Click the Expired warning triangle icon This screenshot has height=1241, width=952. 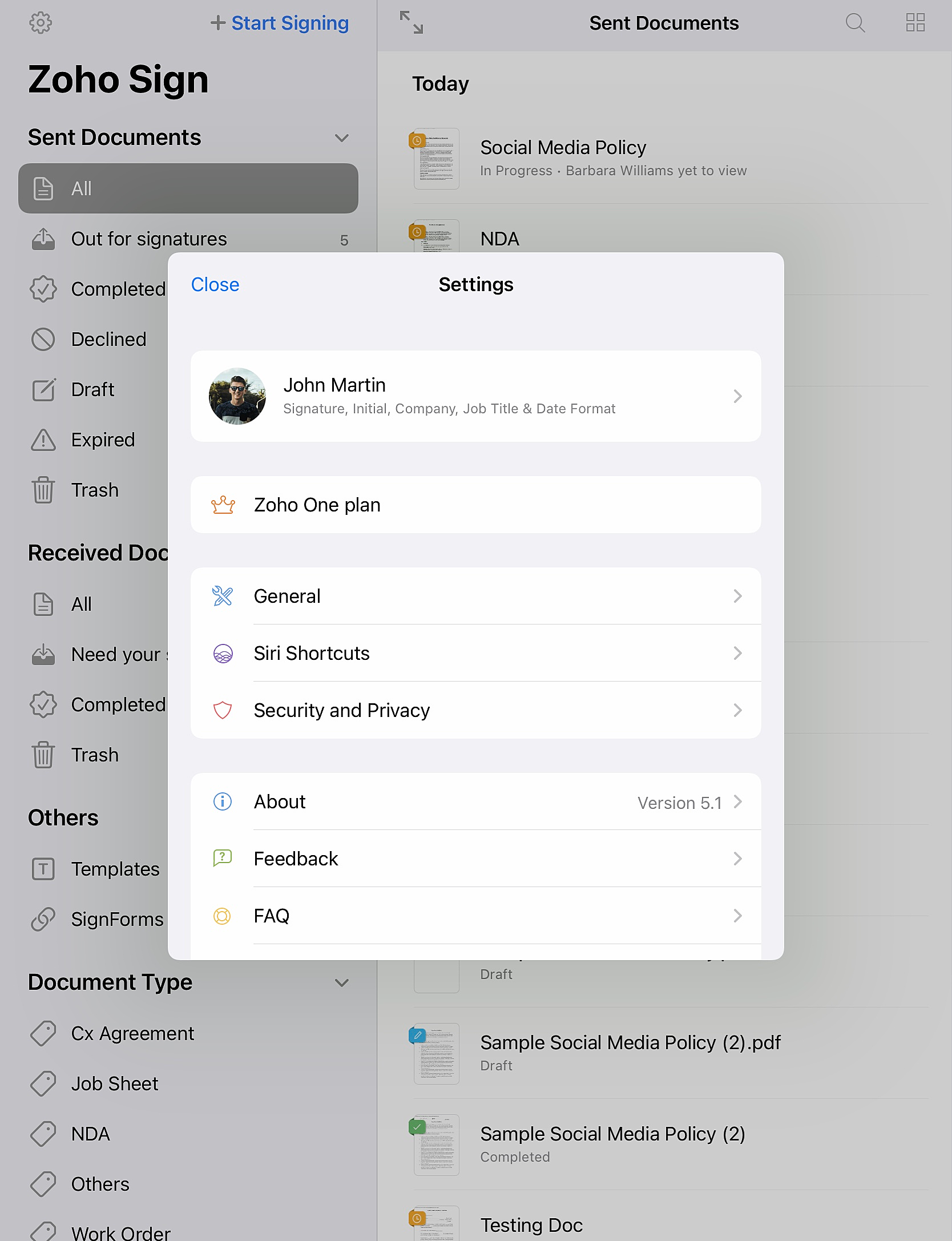click(43, 440)
